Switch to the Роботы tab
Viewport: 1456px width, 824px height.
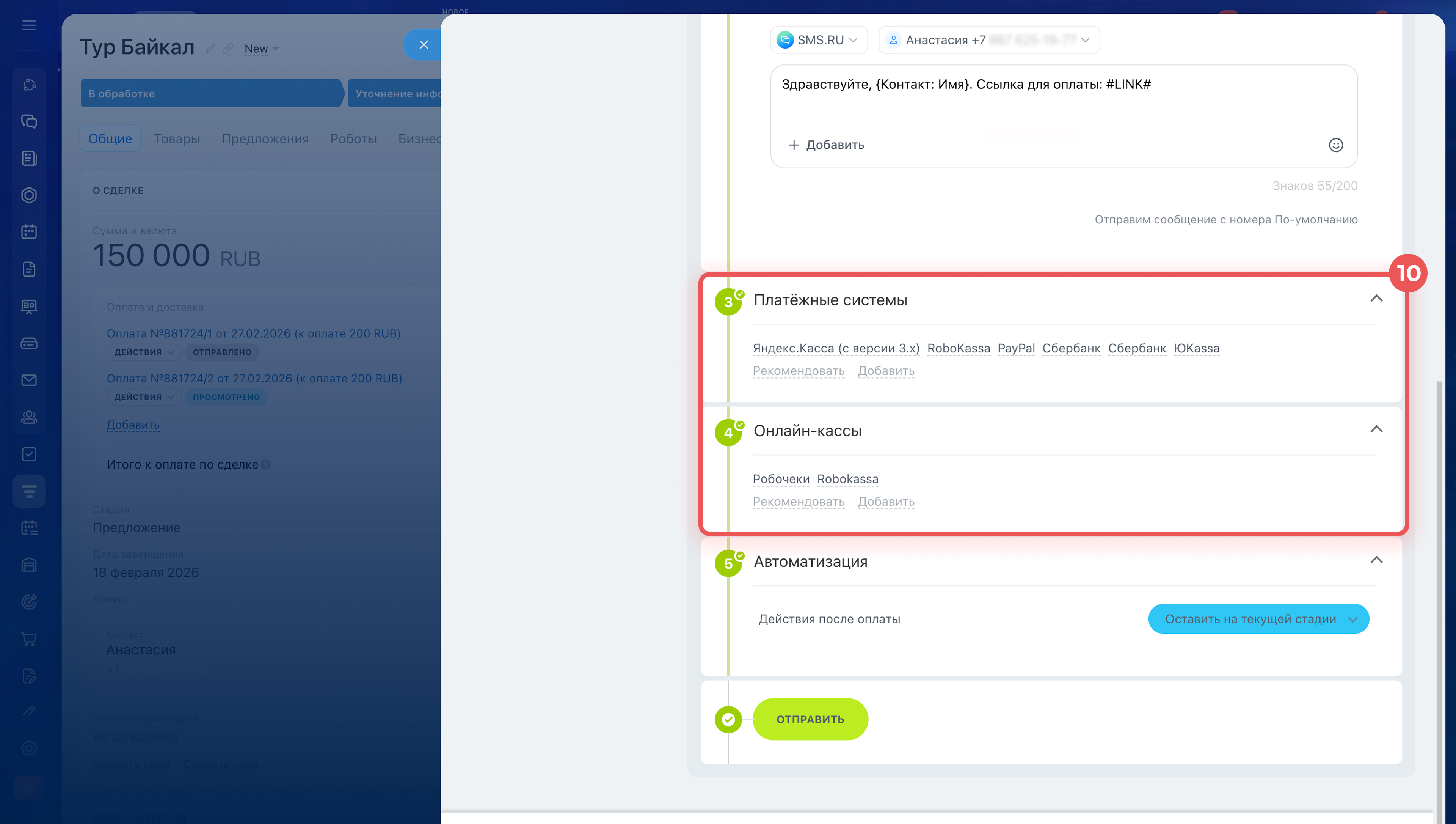[353, 138]
